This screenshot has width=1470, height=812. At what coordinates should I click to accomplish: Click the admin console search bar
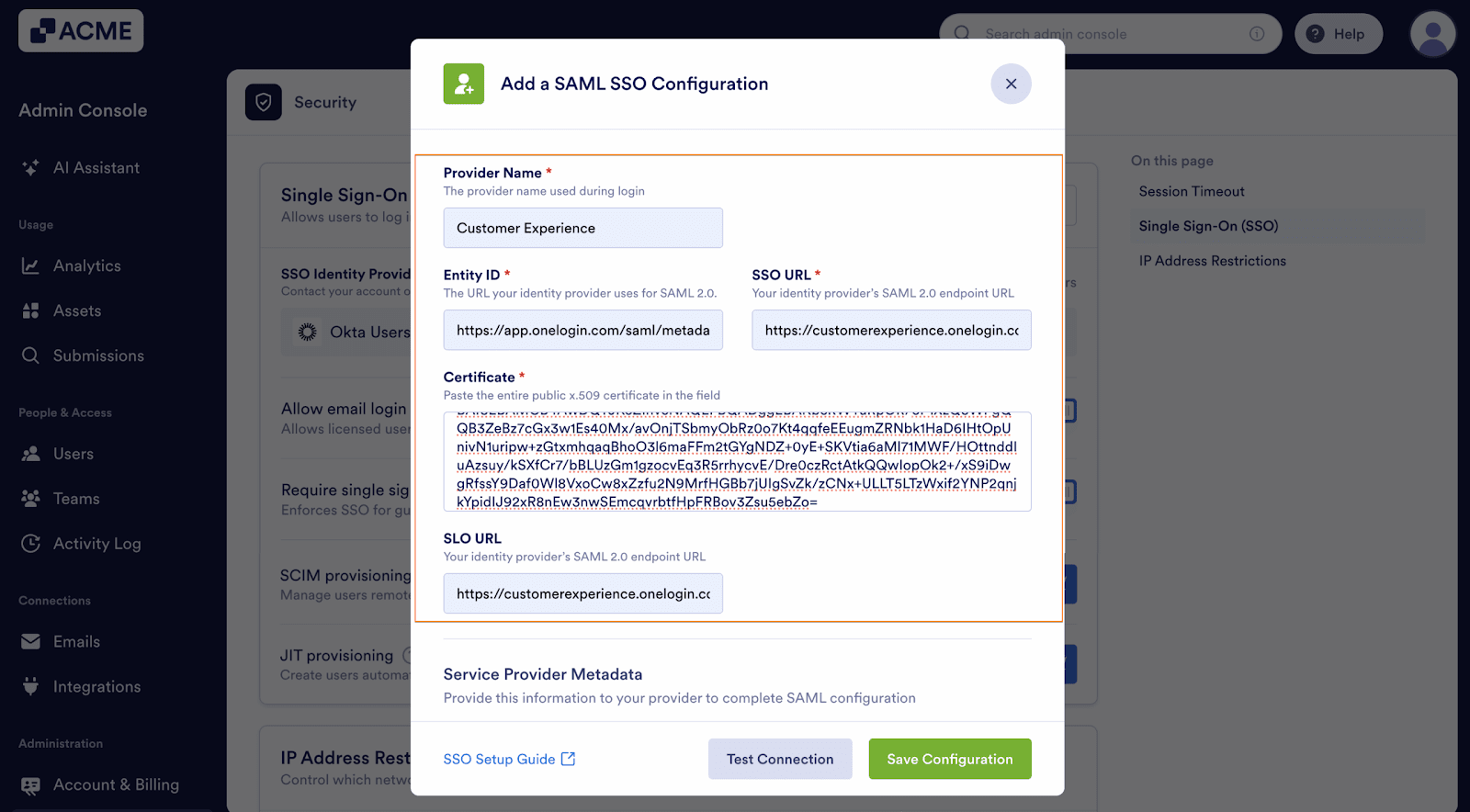(x=1102, y=33)
